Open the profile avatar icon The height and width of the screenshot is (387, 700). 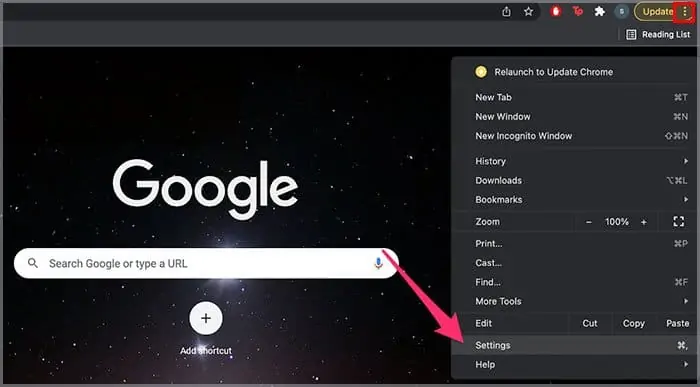click(x=621, y=12)
